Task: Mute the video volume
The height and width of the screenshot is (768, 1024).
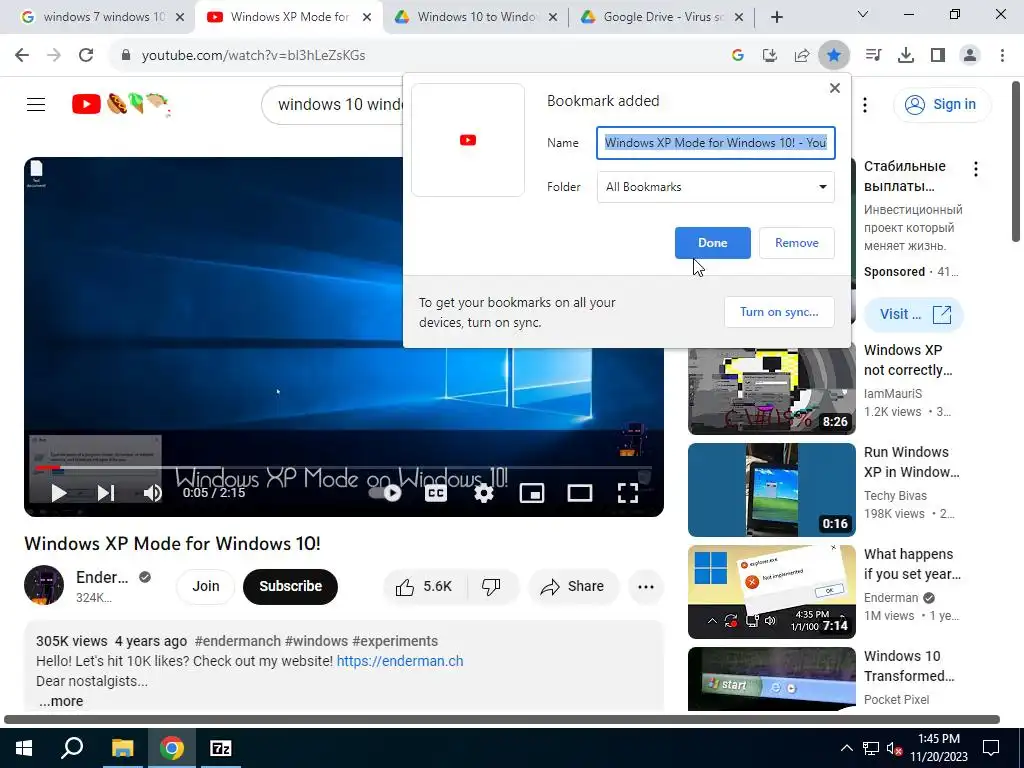Action: (x=152, y=493)
